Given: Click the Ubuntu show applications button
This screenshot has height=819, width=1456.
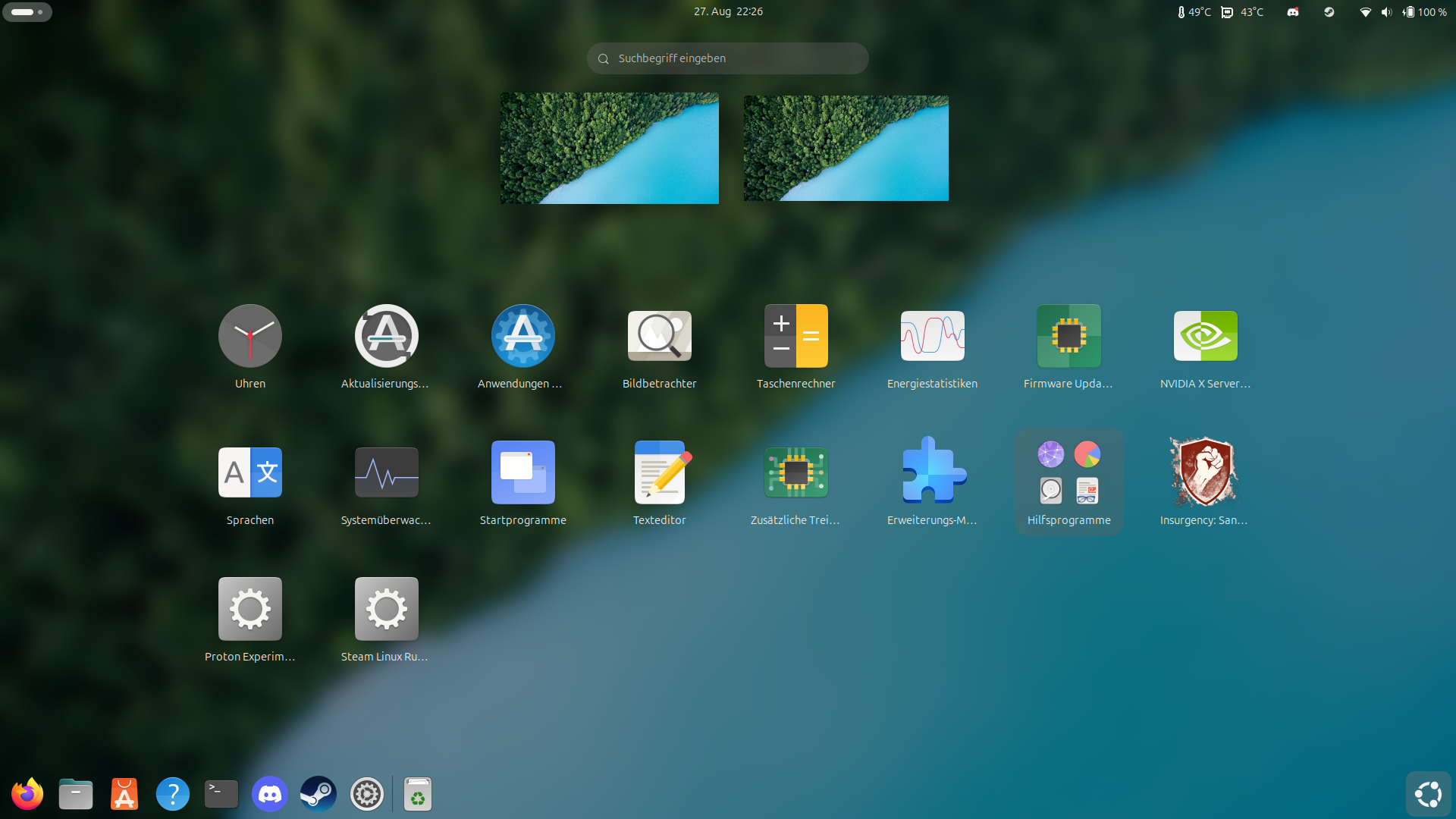Looking at the screenshot, I should (1428, 794).
